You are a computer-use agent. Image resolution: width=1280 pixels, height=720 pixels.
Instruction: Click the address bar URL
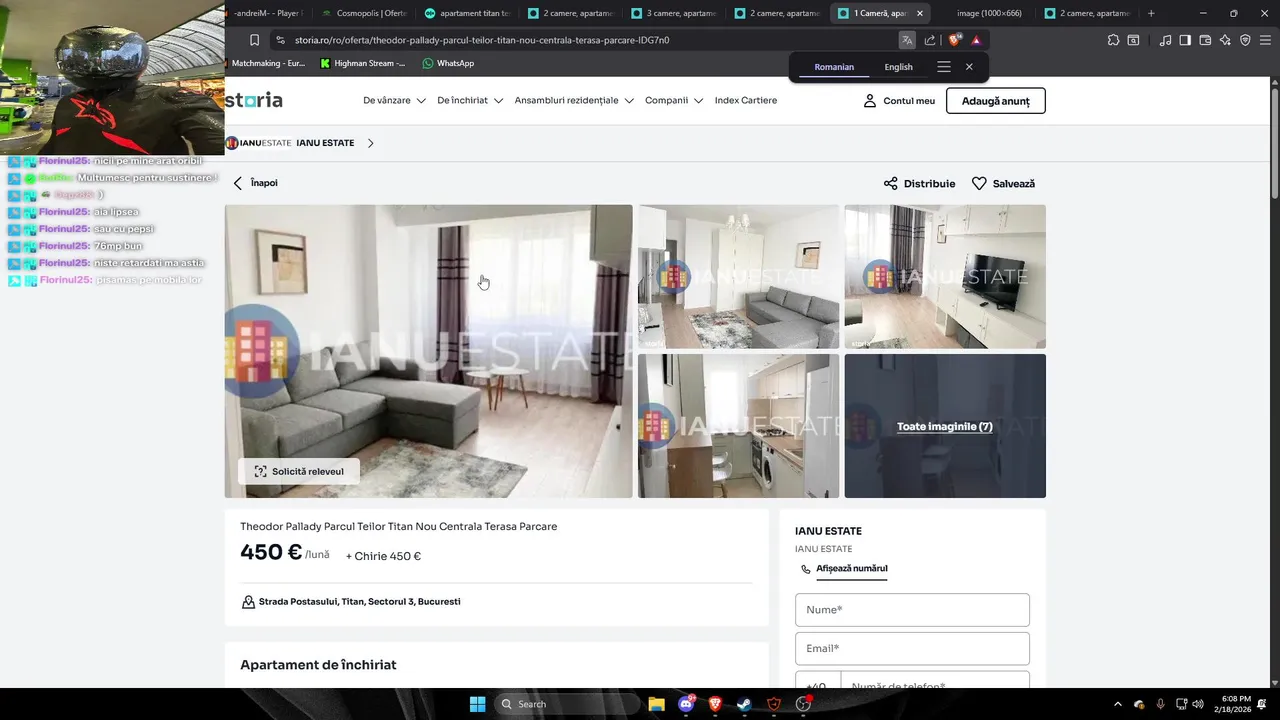tap(482, 40)
